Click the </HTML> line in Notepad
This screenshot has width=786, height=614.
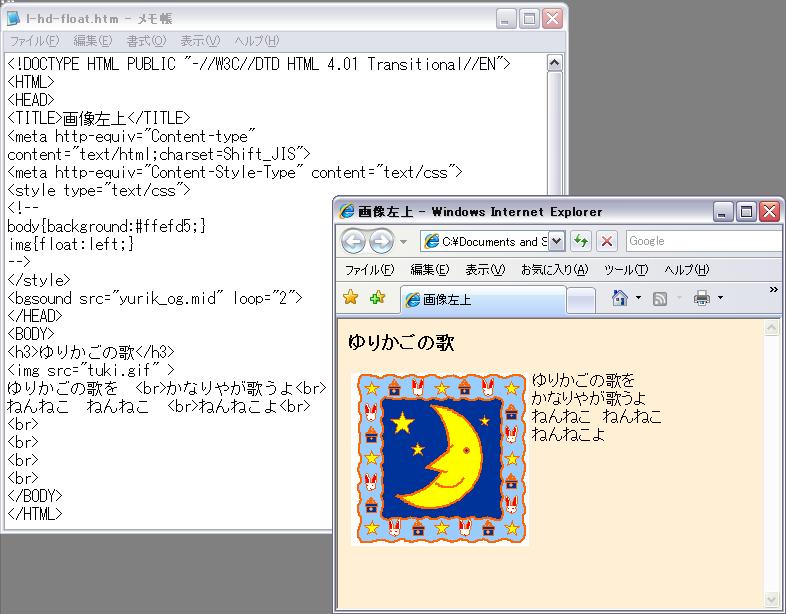(x=35, y=514)
